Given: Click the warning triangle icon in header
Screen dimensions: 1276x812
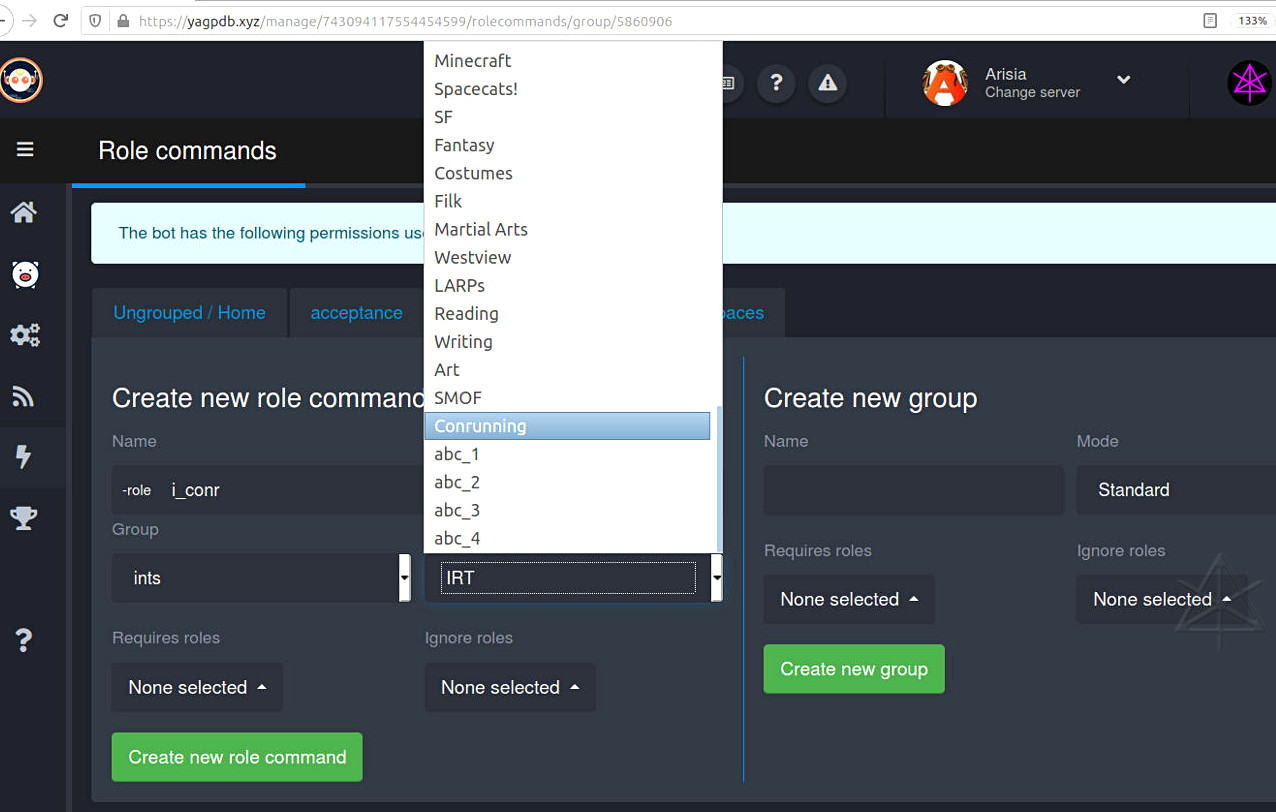Looking at the screenshot, I should pos(827,84).
